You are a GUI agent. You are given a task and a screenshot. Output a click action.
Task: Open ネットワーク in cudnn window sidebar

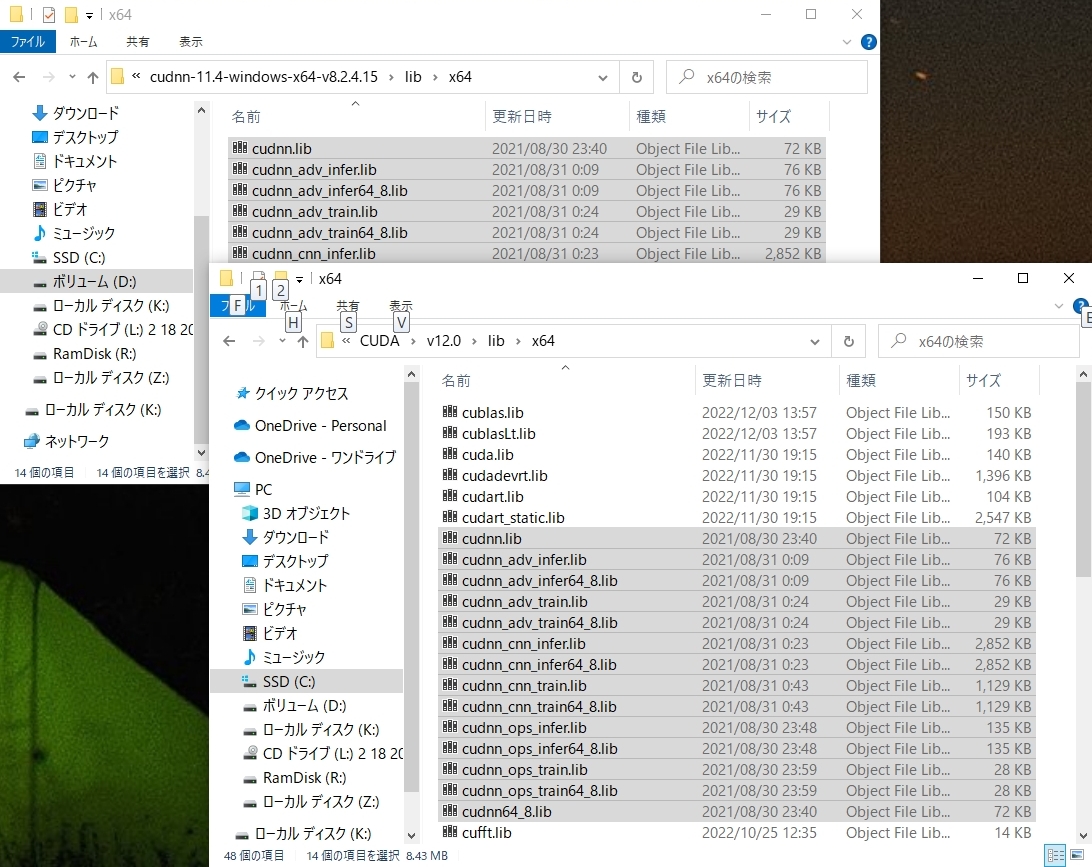(77, 442)
